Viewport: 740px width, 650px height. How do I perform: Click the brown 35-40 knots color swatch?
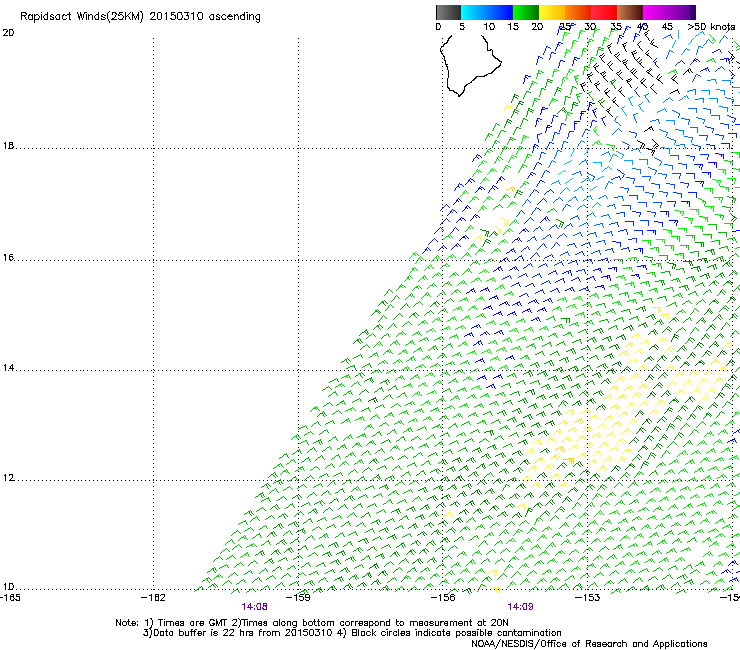630,12
